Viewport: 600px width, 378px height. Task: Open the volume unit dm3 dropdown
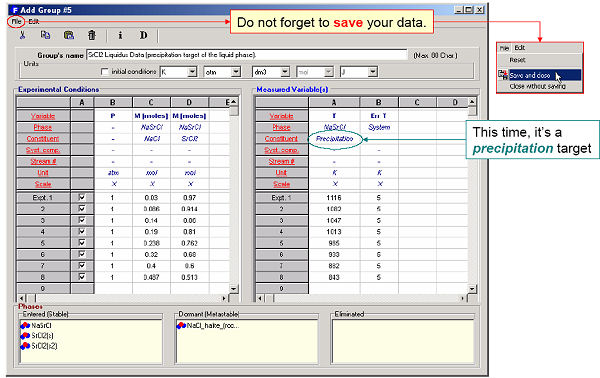[285, 72]
